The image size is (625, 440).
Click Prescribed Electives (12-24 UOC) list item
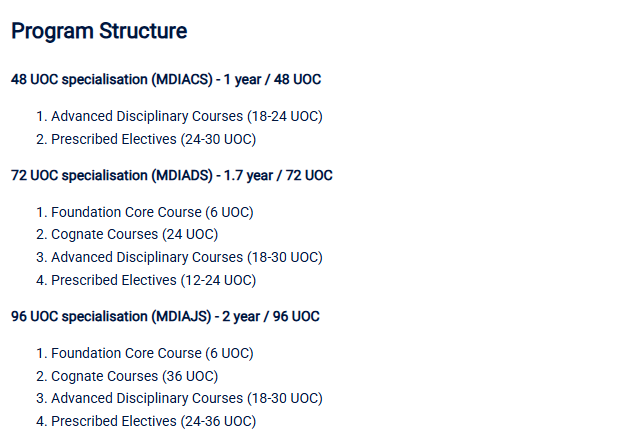153,280
